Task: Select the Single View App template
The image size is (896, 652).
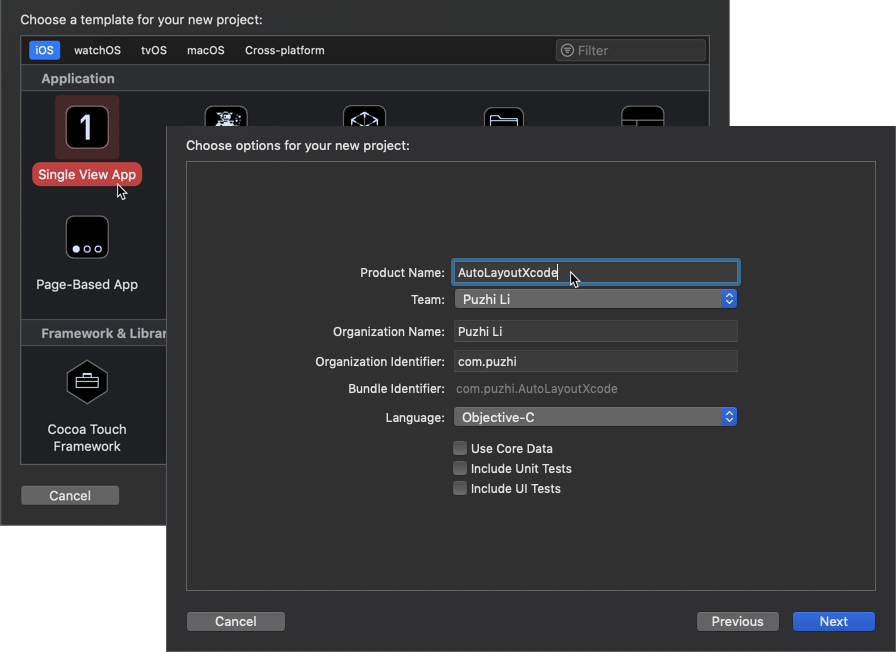Action: tap(87, 127)
